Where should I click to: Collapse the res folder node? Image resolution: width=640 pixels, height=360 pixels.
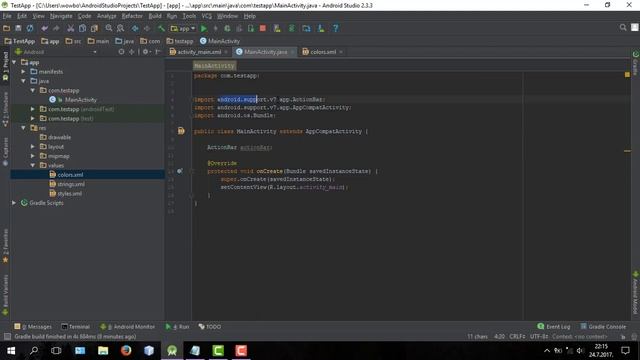tap(24, 128)
